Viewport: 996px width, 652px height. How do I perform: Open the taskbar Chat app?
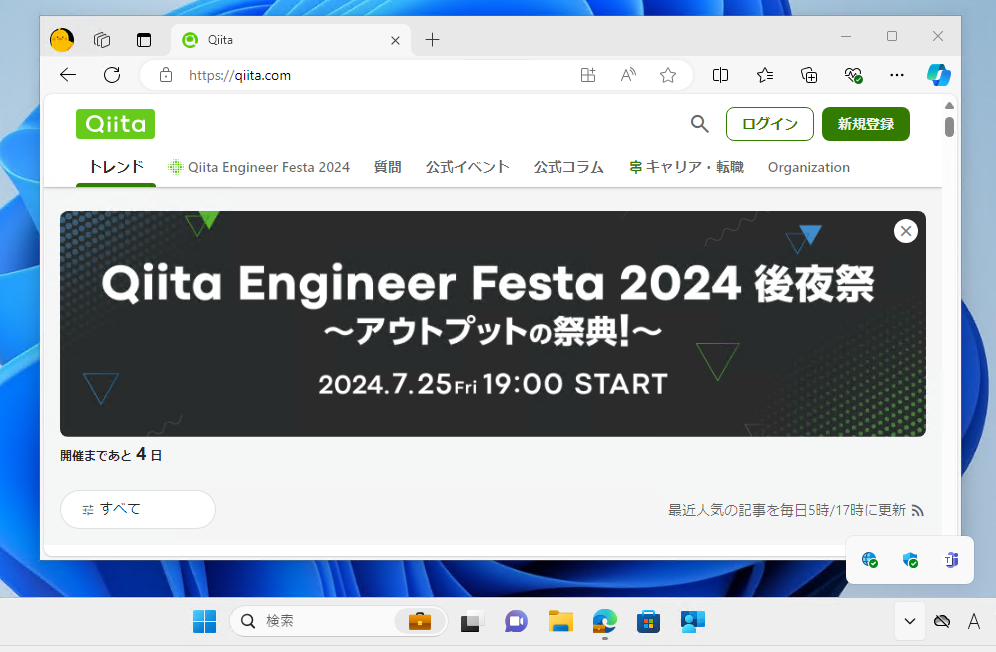pos(516,621)
